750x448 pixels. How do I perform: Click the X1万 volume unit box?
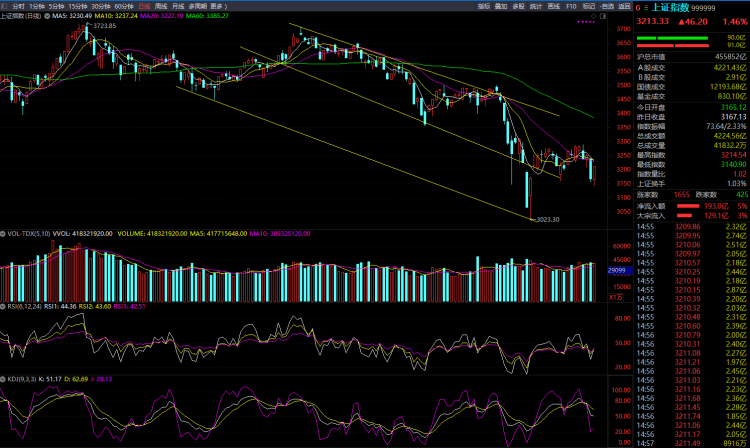coord(616,297)
